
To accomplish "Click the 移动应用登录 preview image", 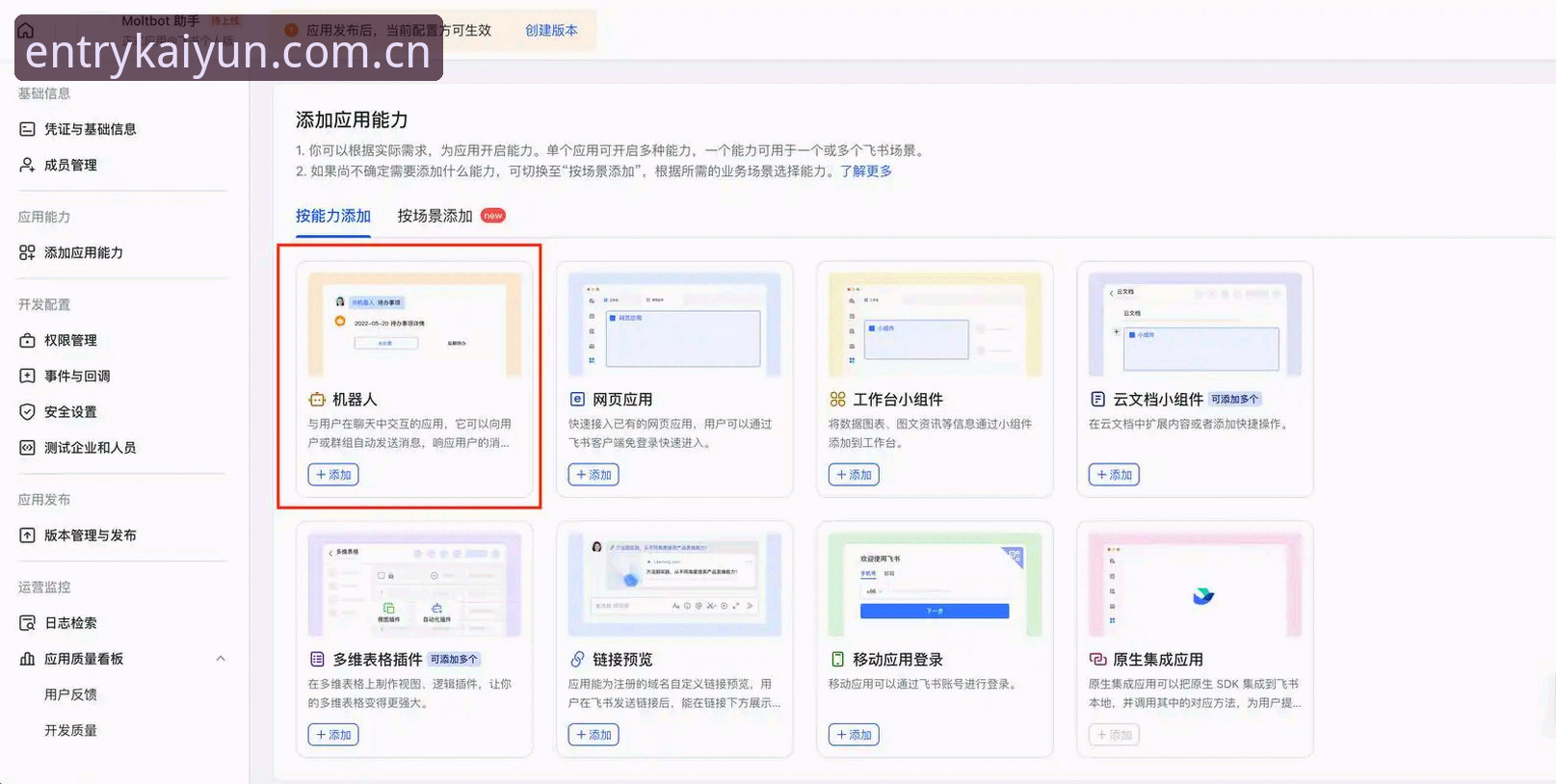I will tap(935, 585).
